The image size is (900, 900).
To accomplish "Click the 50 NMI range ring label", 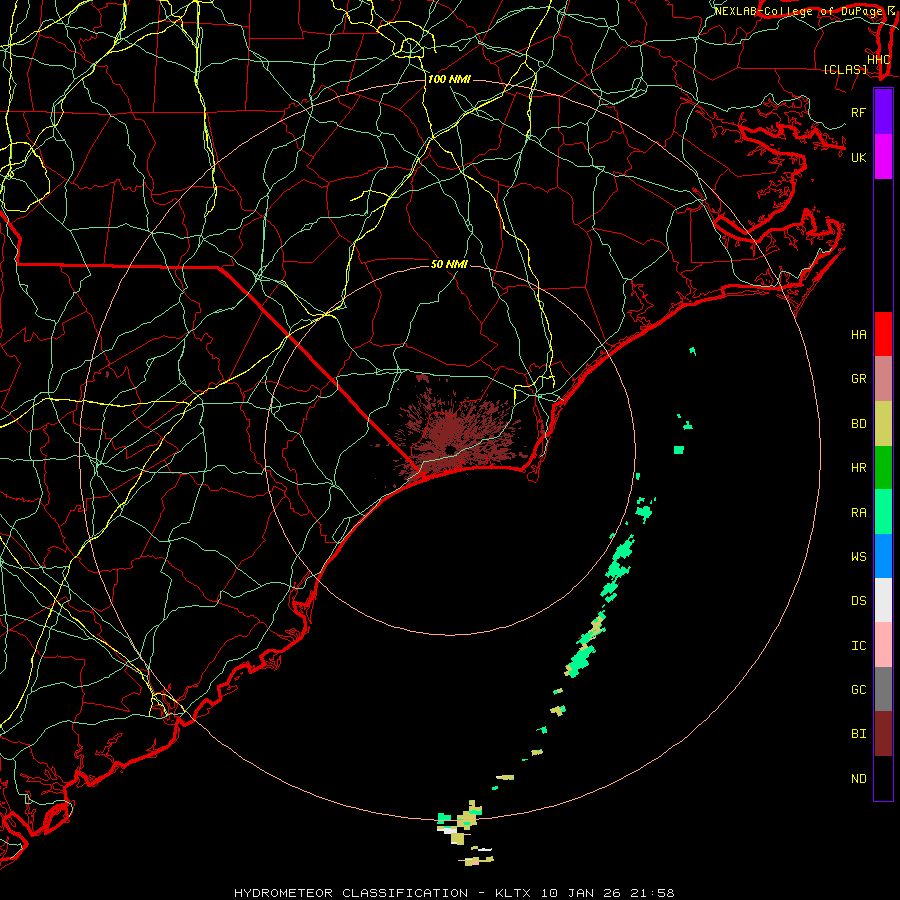I will coord(449,264).
